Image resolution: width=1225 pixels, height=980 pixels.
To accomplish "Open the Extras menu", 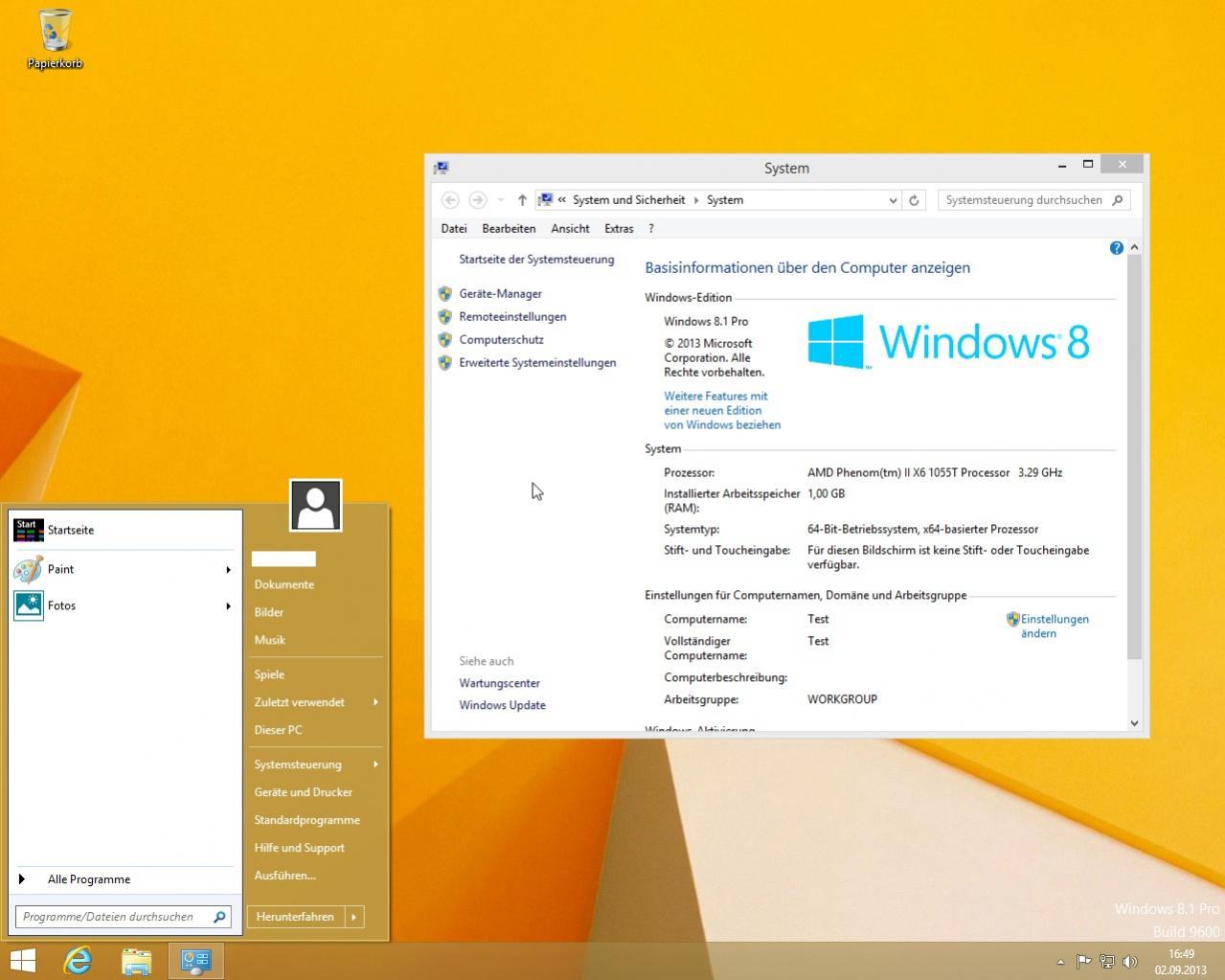I will pos(619,229).
